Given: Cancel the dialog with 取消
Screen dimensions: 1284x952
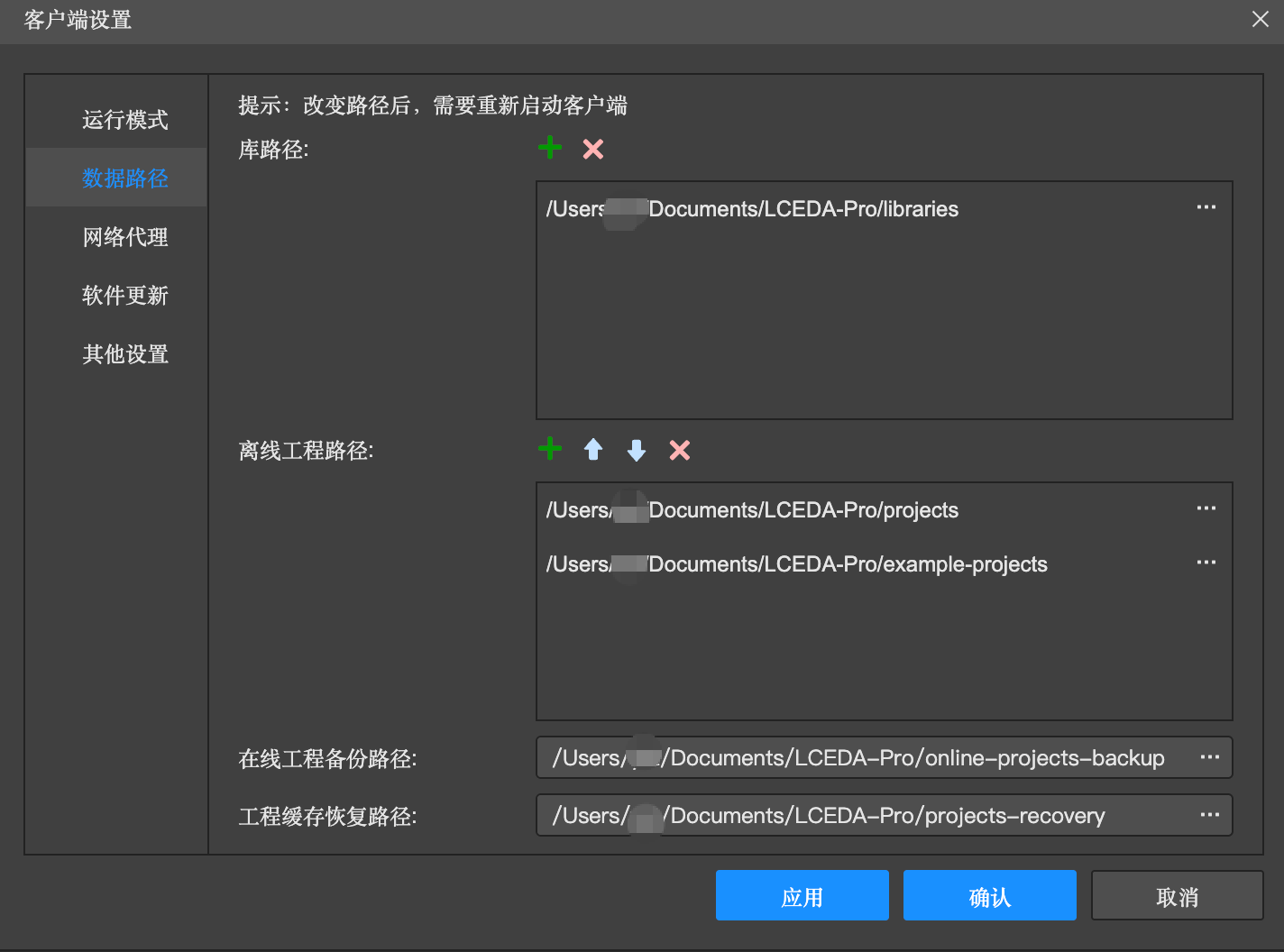Looking at the screenshot, I should (1177, 896).
